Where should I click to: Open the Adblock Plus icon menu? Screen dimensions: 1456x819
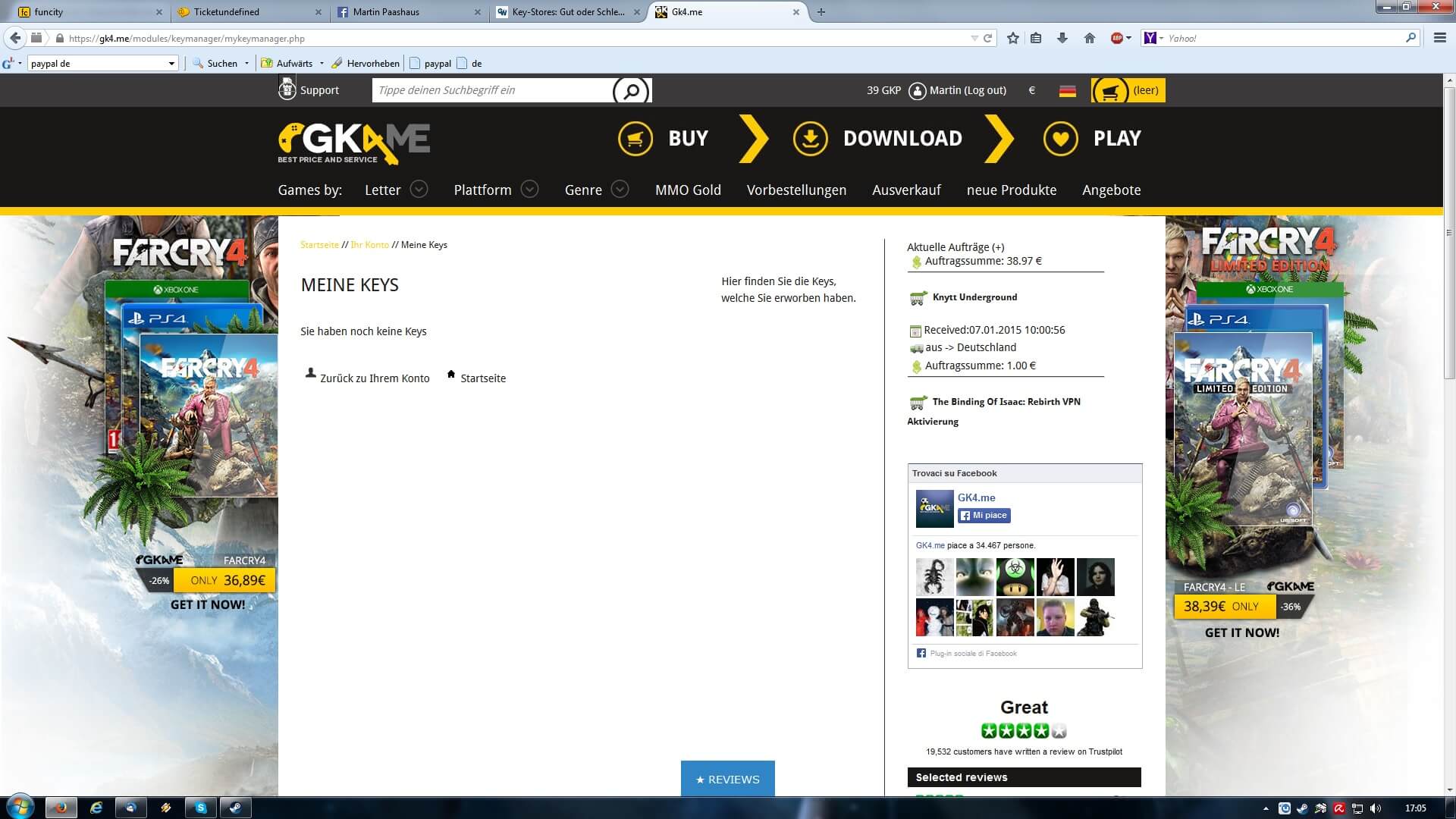pos(1120,38)
